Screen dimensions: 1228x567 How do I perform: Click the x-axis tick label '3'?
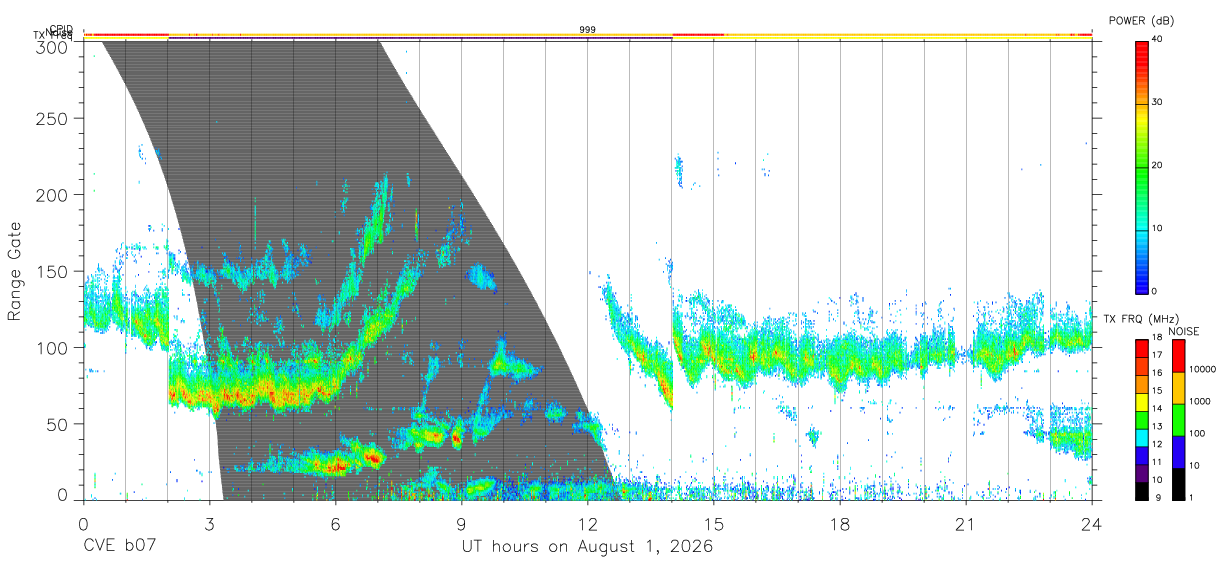[209, 524]
